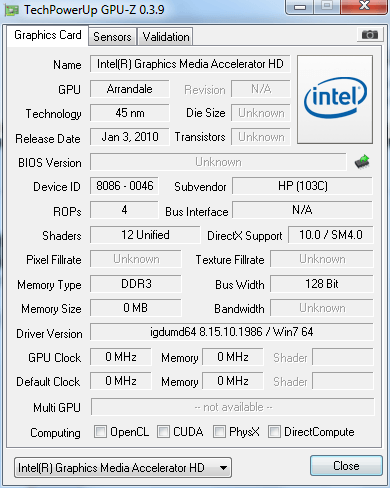Click the Device ID field 8086 - 0046
The image size is (390, 488).
point(124,186)
